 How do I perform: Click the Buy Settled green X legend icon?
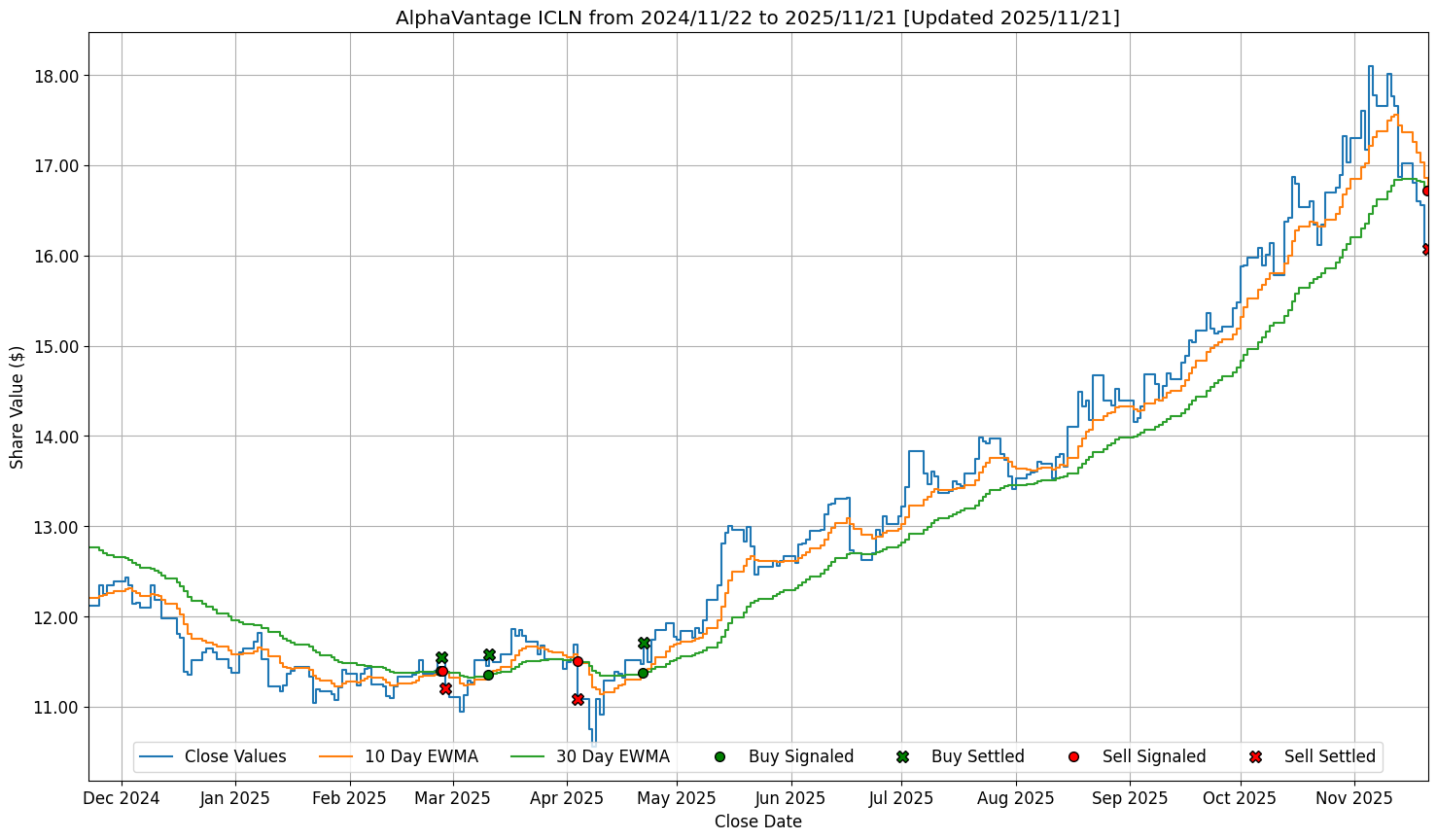(902, 756)
